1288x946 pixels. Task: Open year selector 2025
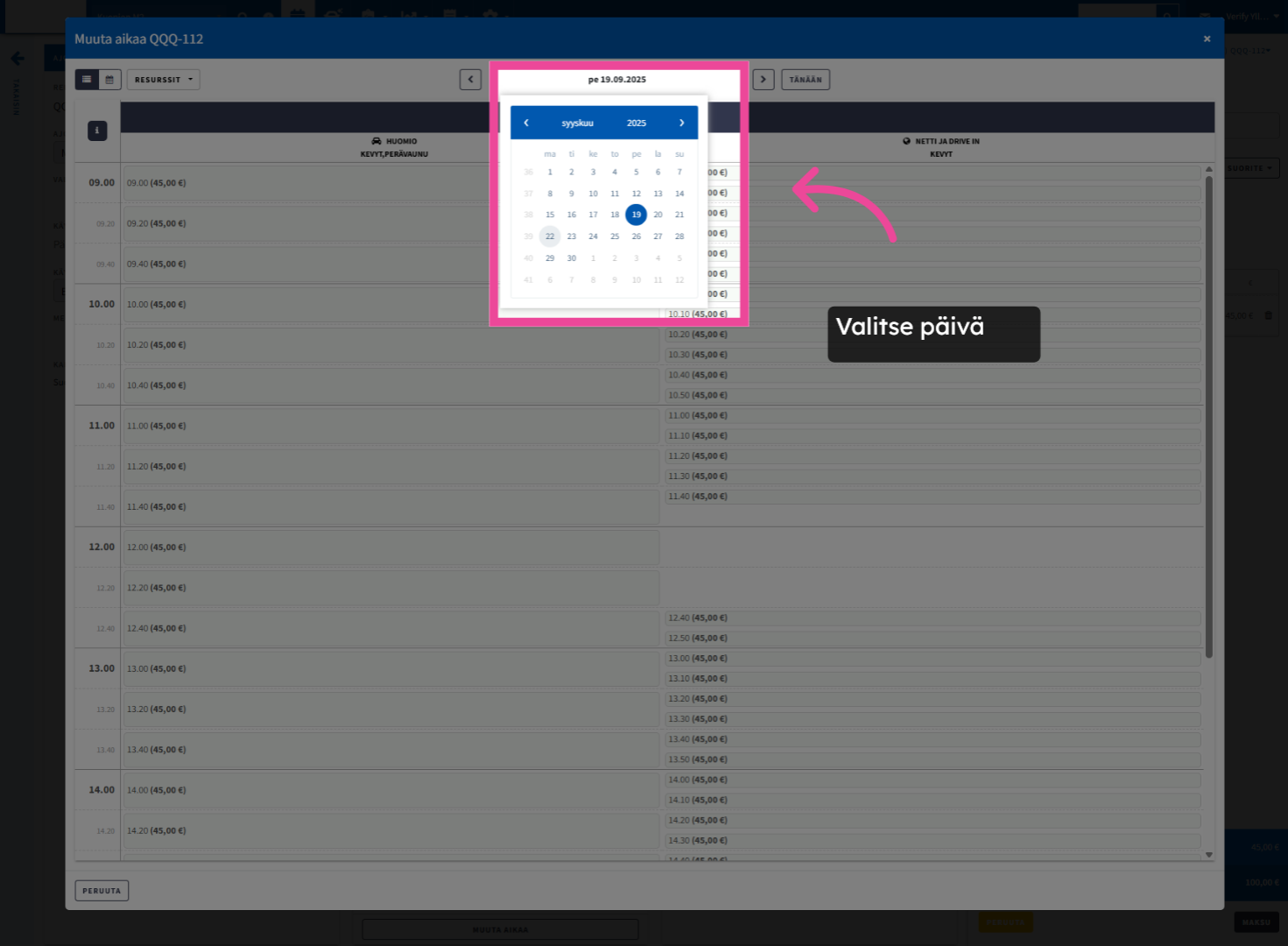point(637,123)
